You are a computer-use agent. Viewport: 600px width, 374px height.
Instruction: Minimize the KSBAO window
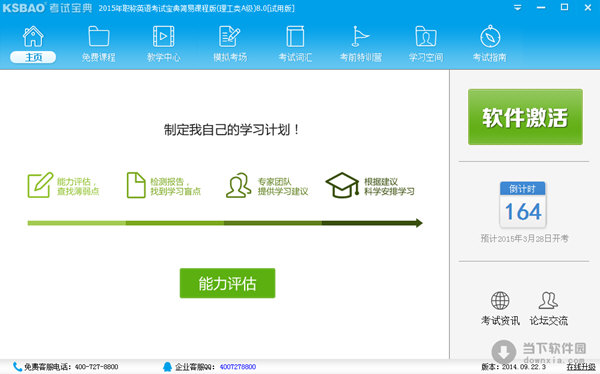(x=541, y=7)
